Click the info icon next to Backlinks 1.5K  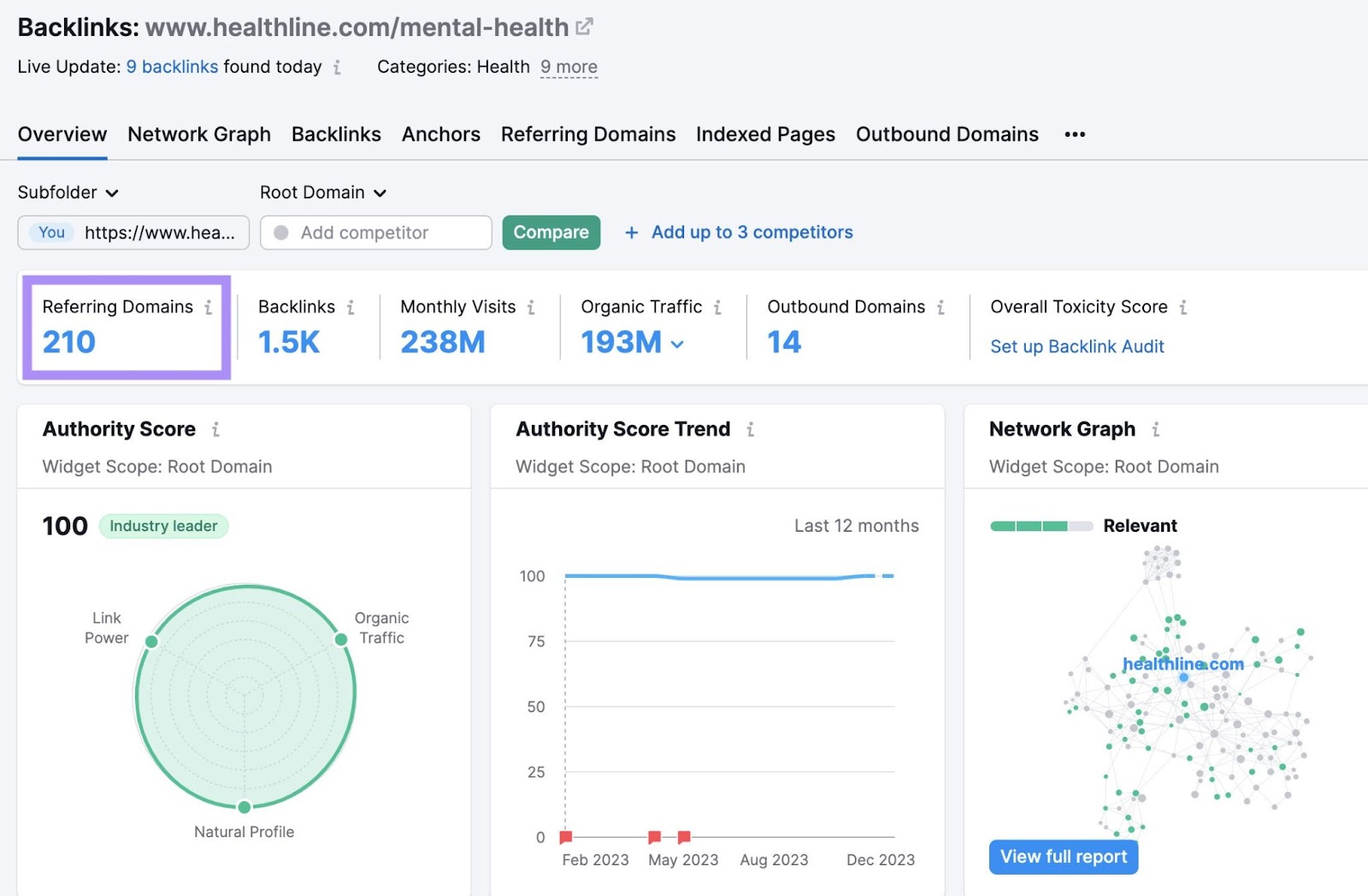pos(350,307)
